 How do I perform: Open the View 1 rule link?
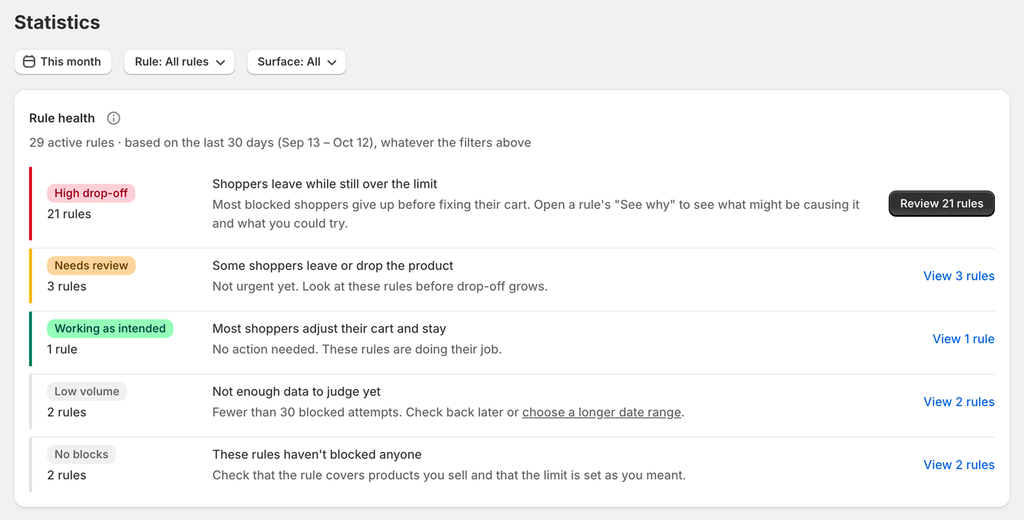click(x=963, y=338)
